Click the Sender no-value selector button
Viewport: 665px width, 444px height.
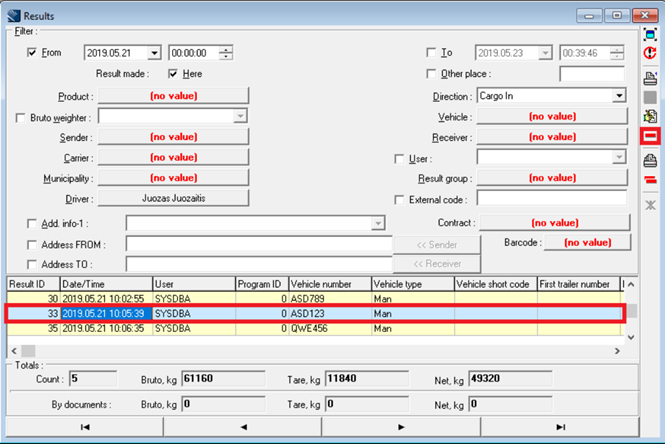click(173, 137)
